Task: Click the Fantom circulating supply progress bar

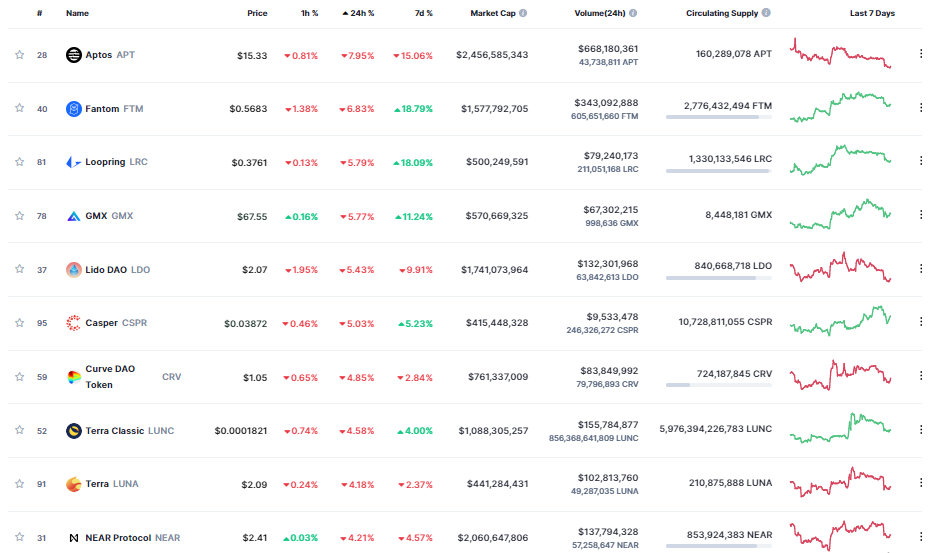Action: tap(718, 117)
